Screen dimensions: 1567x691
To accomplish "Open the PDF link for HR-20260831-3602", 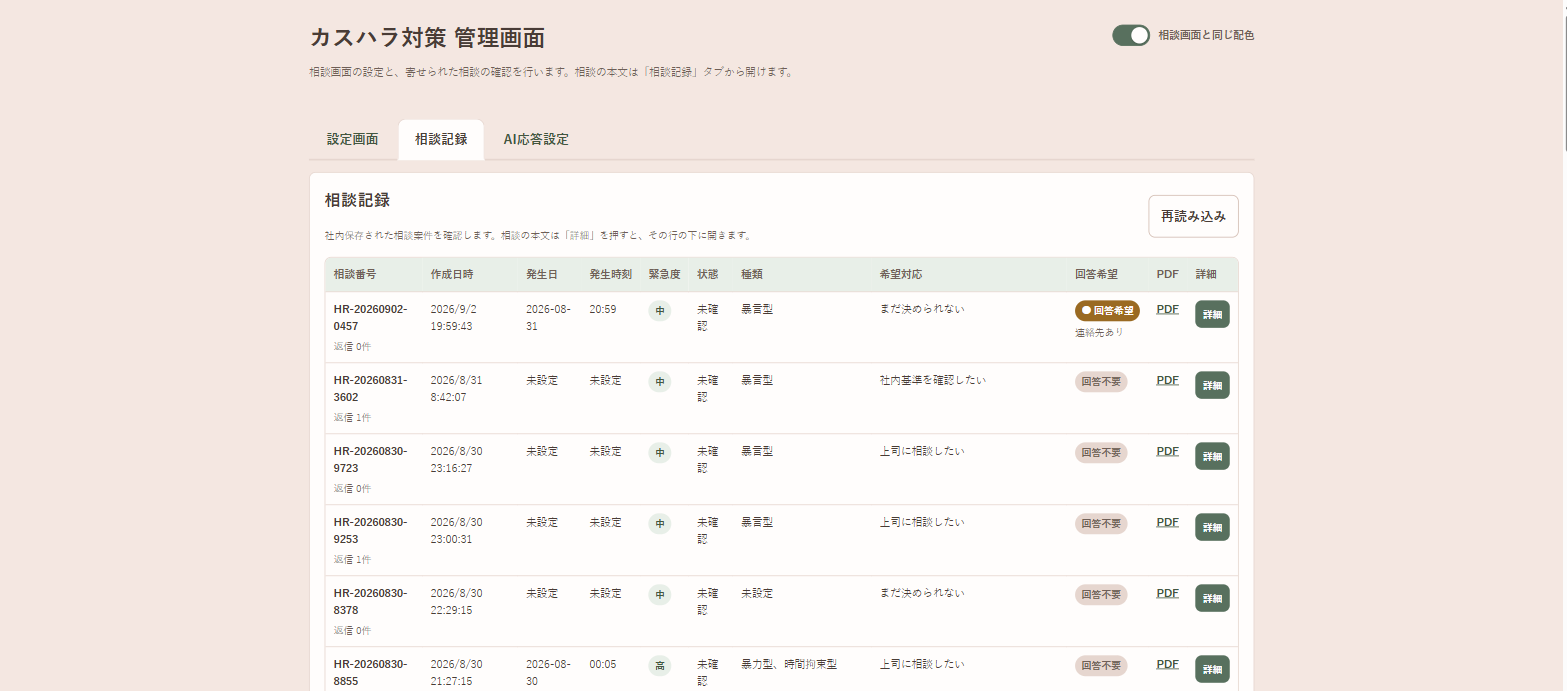I will pos(1167,381).
